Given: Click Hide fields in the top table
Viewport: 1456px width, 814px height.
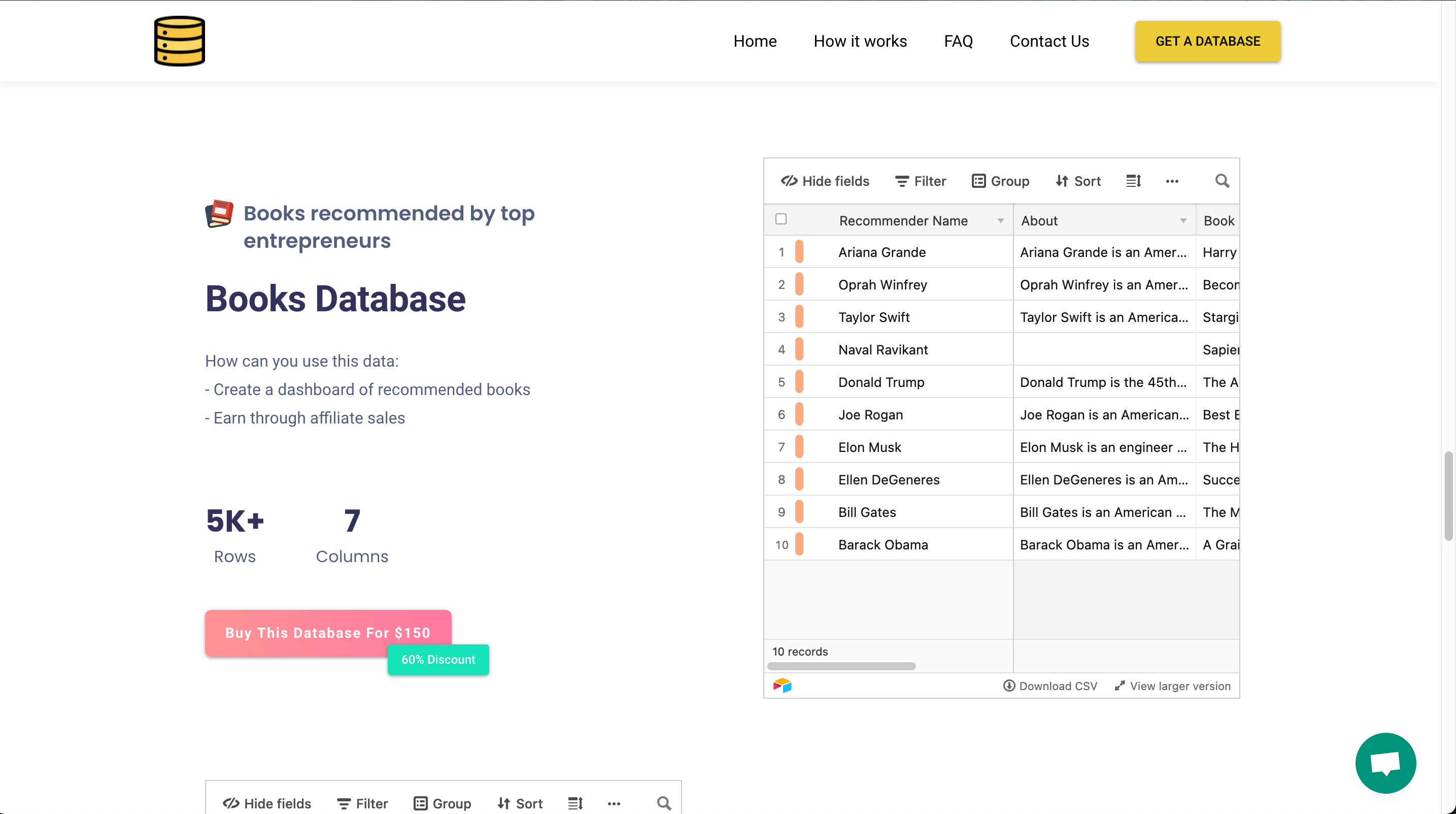Looking at the screenshot, I should [x=825, y=181].
